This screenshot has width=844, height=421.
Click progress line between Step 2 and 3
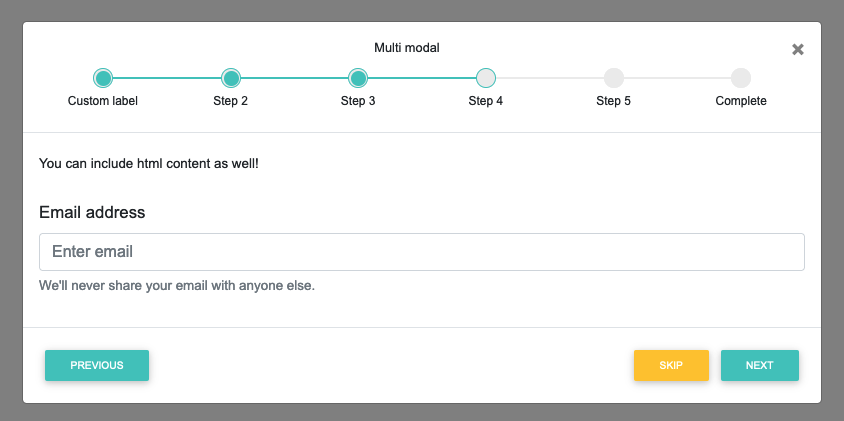click(295, 78)
